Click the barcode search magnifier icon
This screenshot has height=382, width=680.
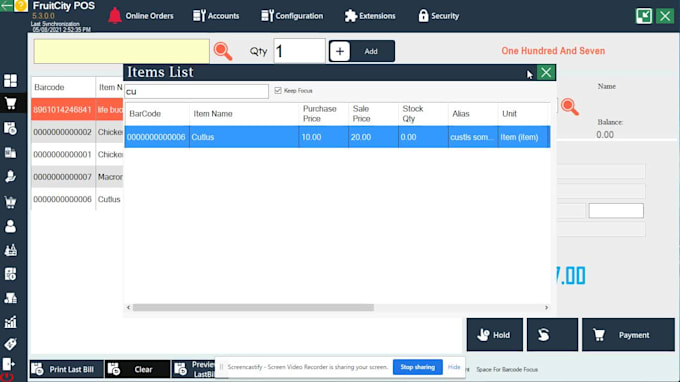click(x=223, y=51)
